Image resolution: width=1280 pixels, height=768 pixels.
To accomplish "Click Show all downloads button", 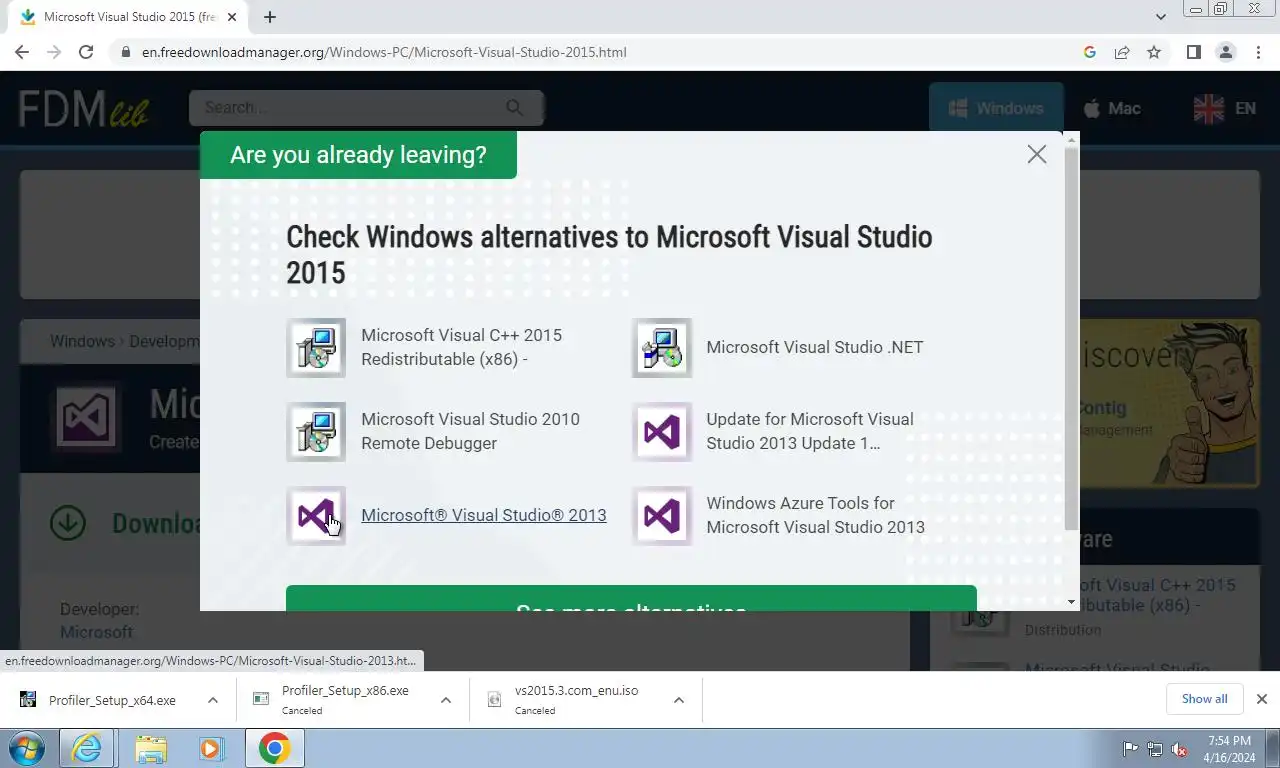I will coord(1204,699).
